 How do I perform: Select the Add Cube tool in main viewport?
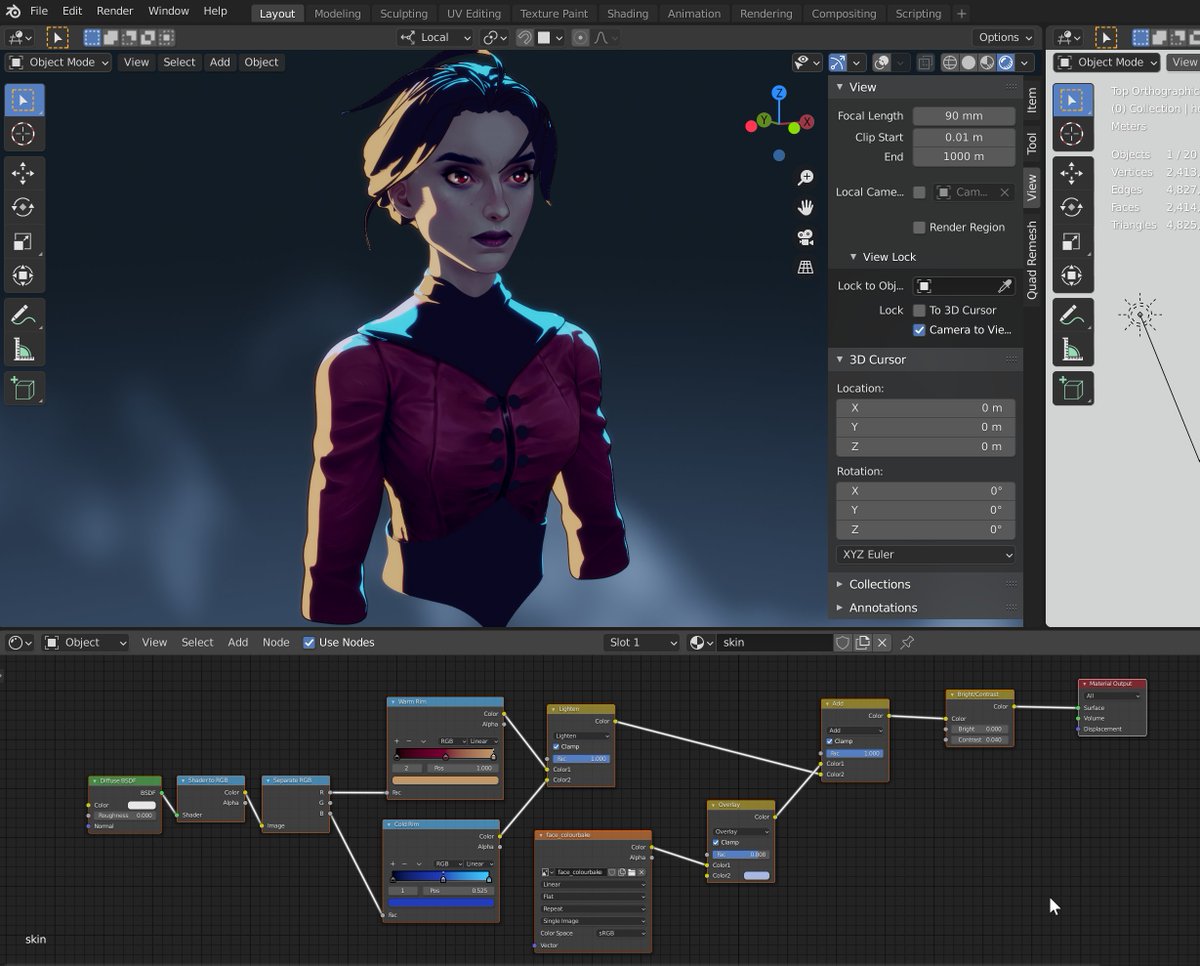tap(23, 388)
